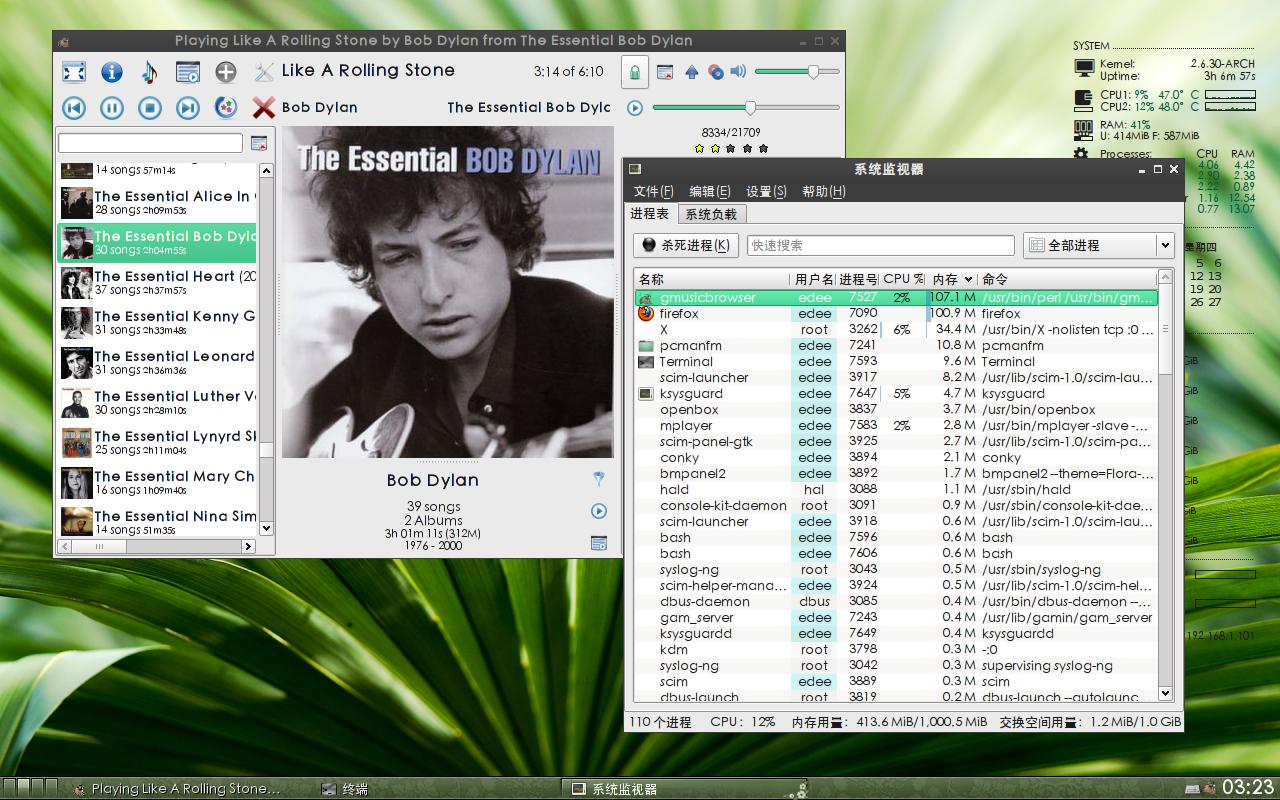Pause the current song
Image resolution: width=1280 pixels, height=800 pixels.
[x=112, y=108]
